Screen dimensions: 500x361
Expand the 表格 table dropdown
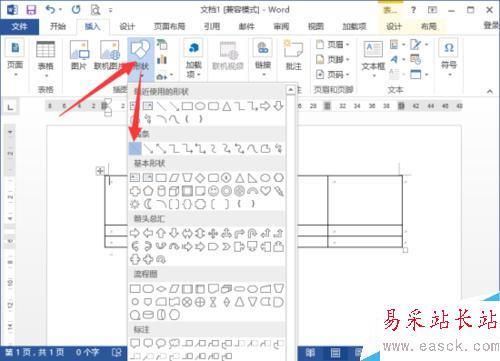(x=46, y=75)
